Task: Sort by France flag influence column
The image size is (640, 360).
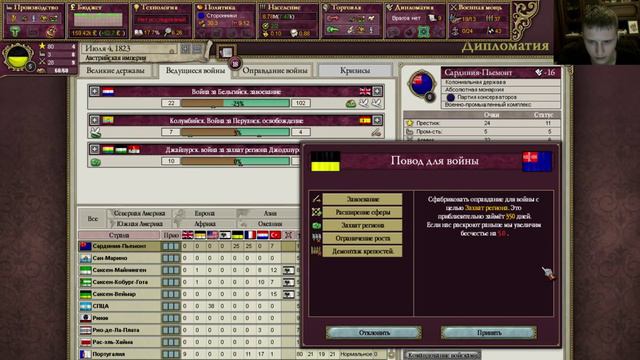Action: 250,235
